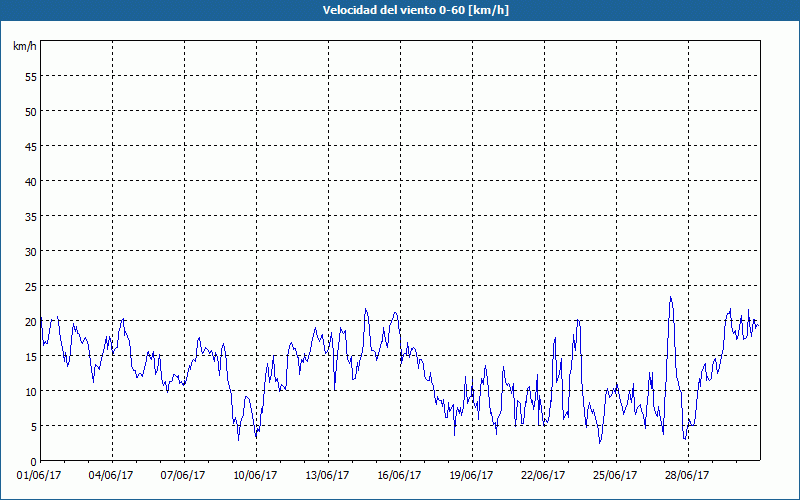The width and height of the screenshot is (800, 500).
Task: Click the date label 28/06/17
Action: tap(687, 476)
